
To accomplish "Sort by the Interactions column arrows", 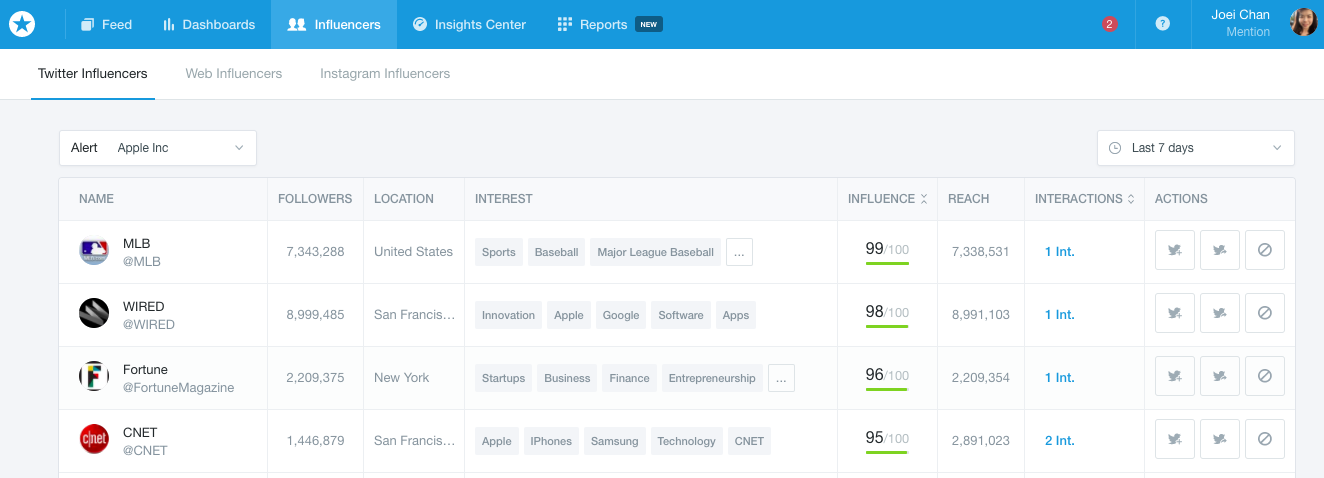I will tap(1131, 199).
